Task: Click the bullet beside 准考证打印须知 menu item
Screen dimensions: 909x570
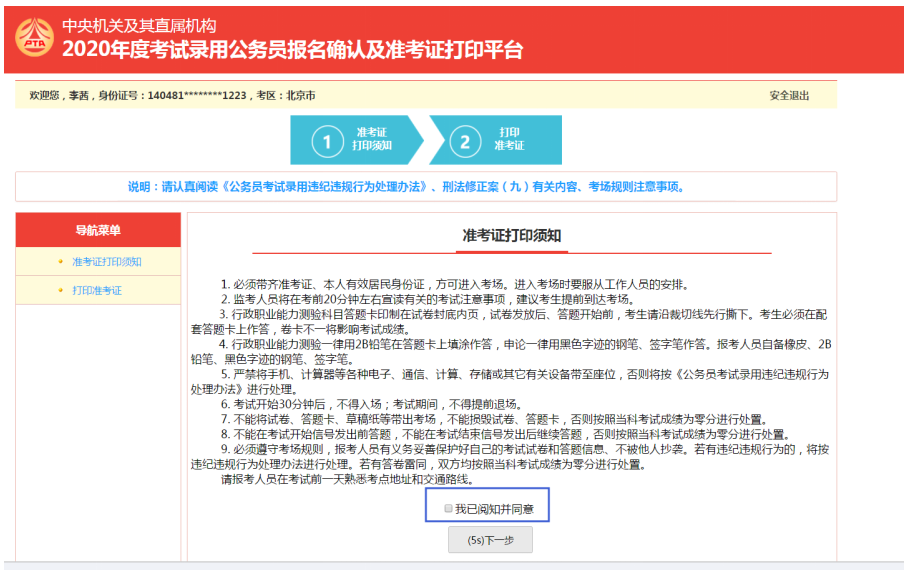Action: [x=61, y=263]
